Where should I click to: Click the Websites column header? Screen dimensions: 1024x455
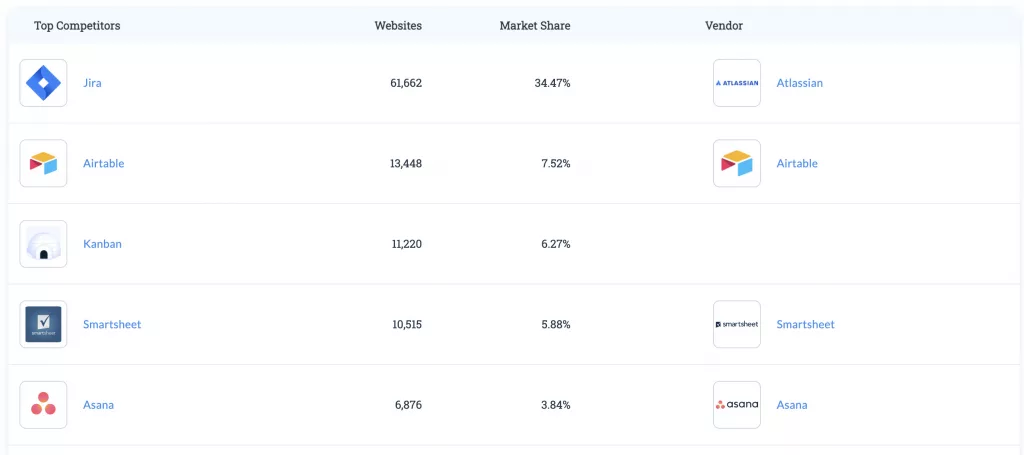pyautogui.click(x=398, y=26)
